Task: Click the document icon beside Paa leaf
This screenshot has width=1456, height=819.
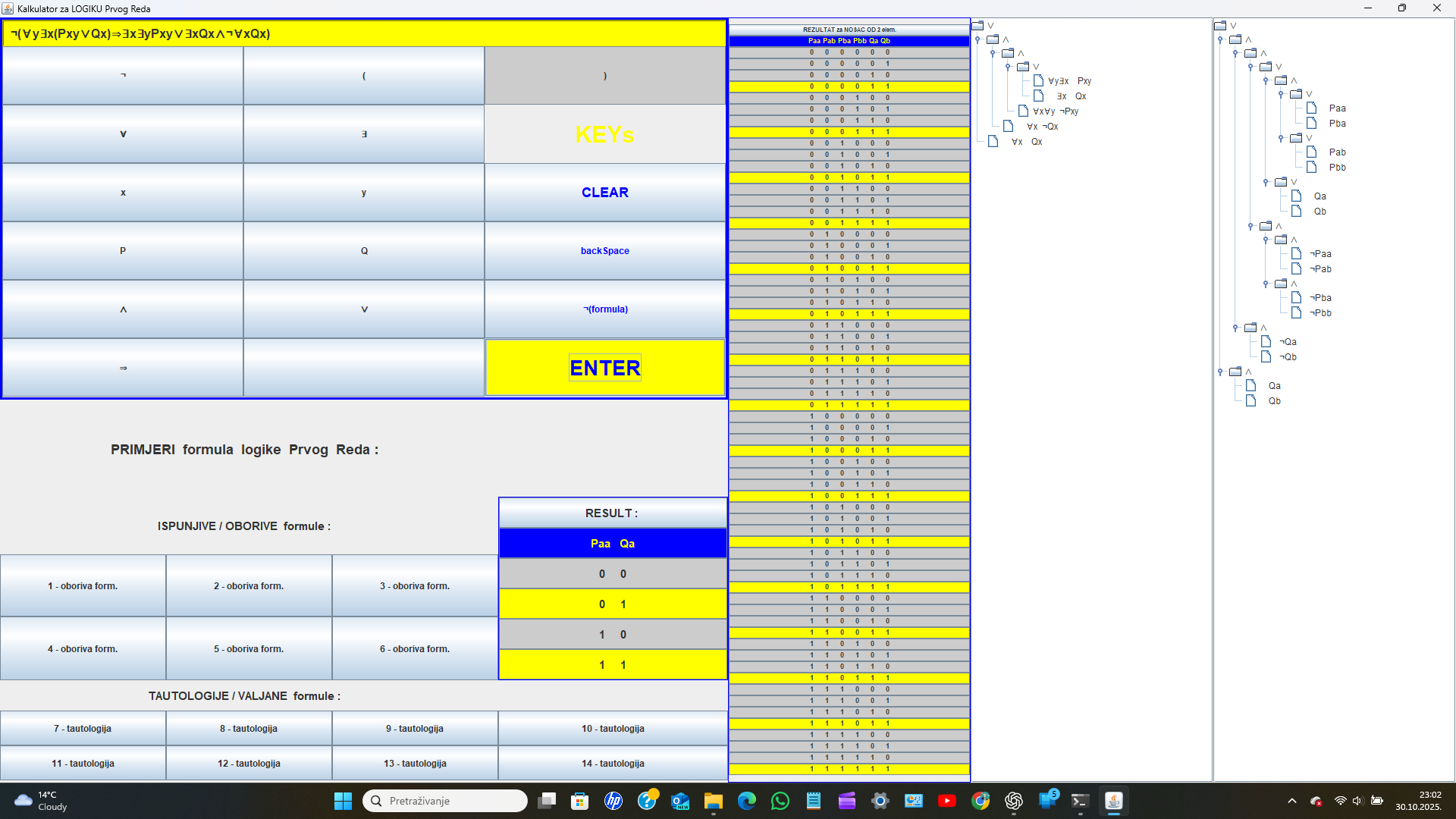Action: (1311, 108)
